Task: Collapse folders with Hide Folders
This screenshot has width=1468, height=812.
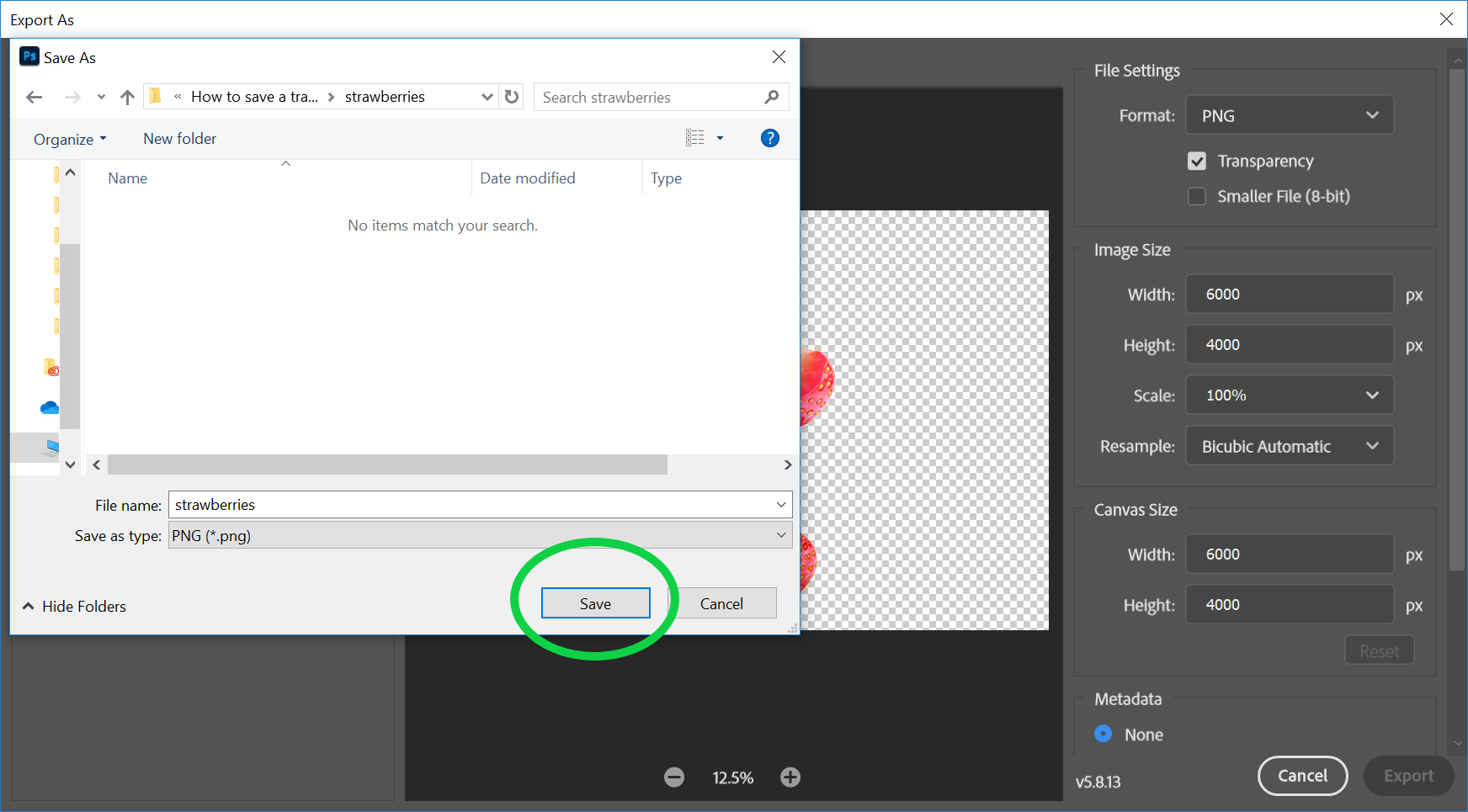Action: click(x=74, y=606)
